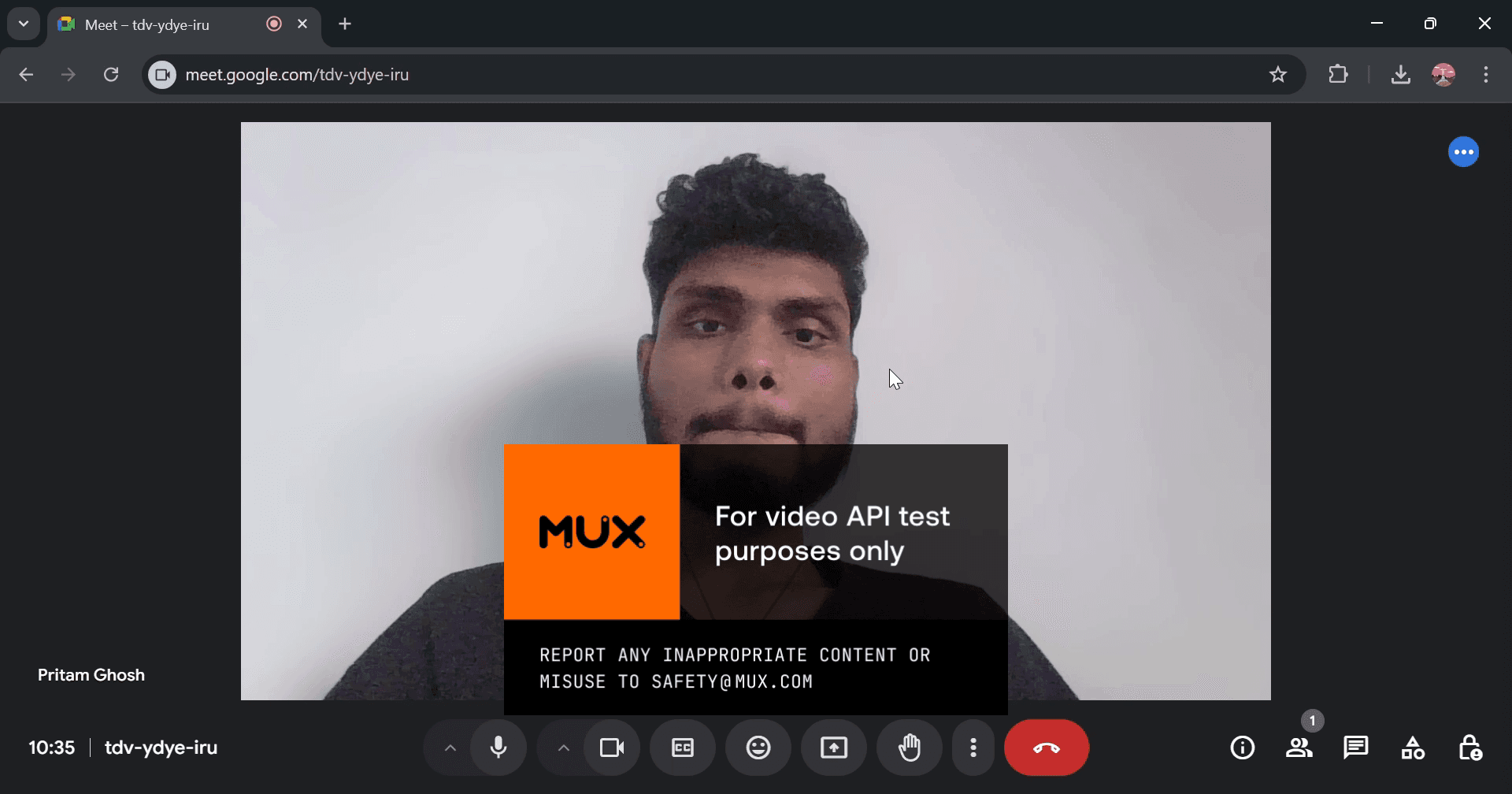Screen dimensions: 1512x794
Task: Open more options three-dot menu in call bar
Action: tap(973, 748)
